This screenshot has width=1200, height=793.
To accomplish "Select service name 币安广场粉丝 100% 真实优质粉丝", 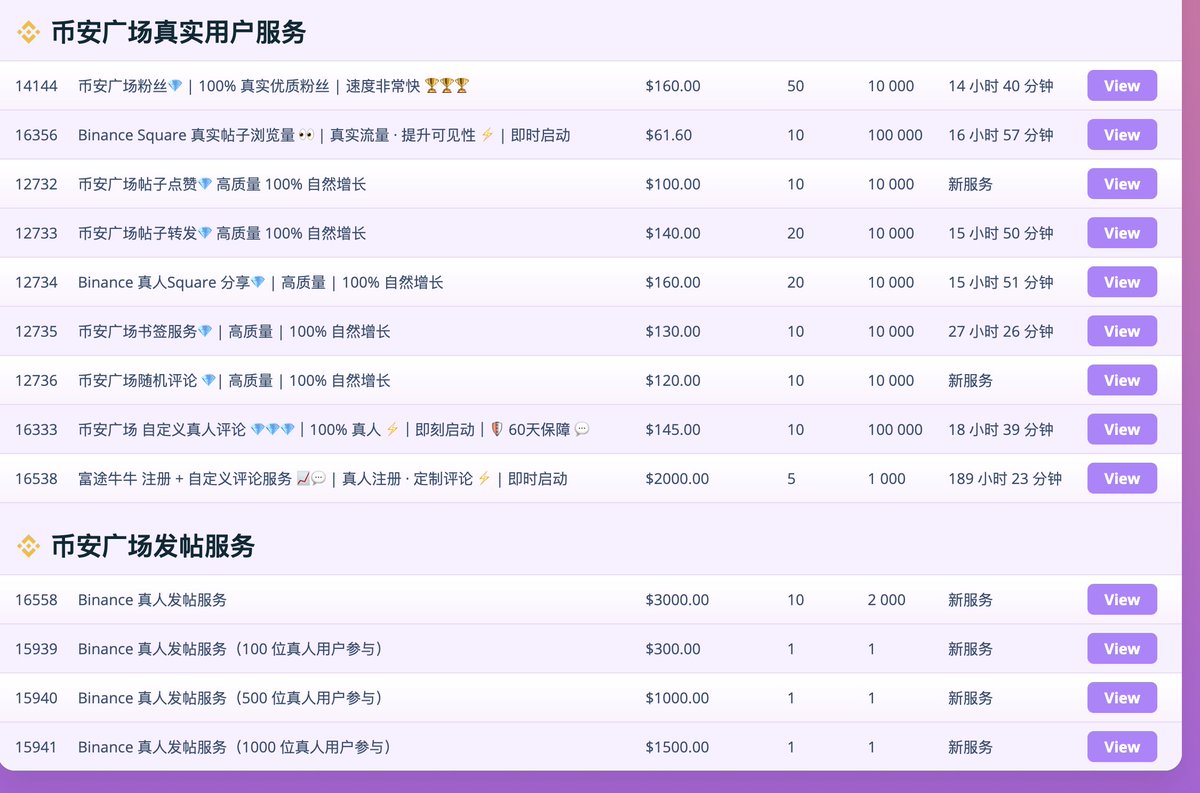I will coord(273,86).
